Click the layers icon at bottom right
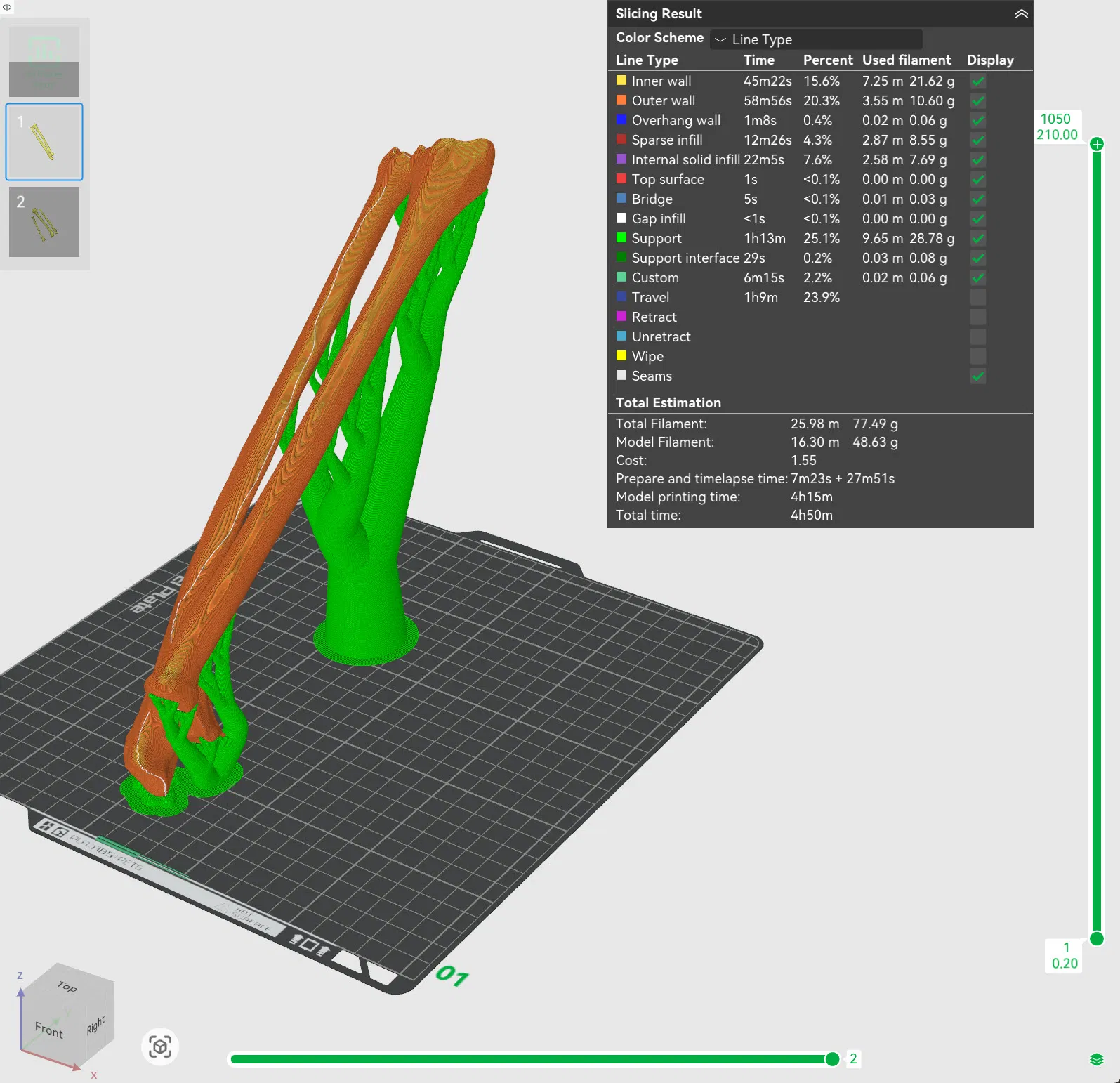Viewport: 1120px width, 1083px height. coord(1096,1060)
